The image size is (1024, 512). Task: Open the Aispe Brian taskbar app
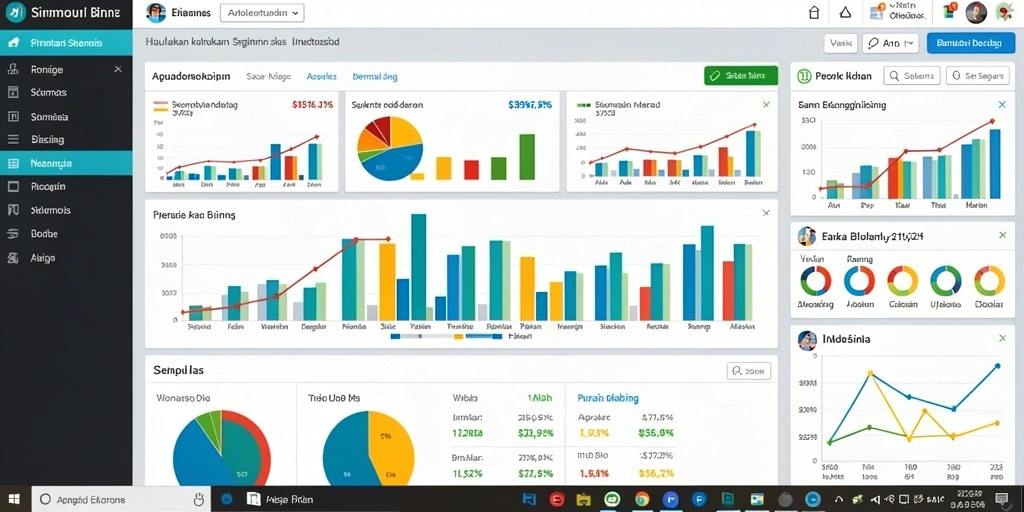tap(282, 500)
